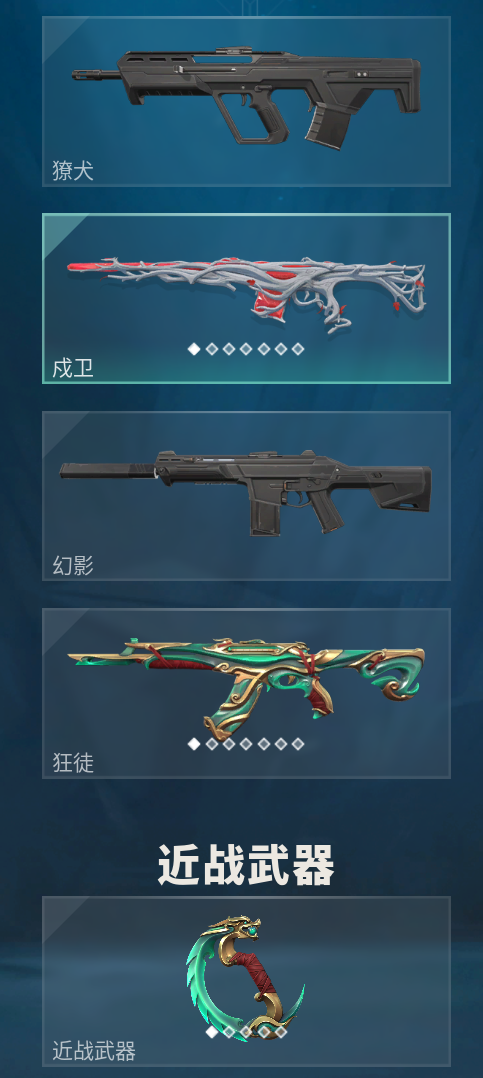Click the large 近战武器 section heading

246,865
